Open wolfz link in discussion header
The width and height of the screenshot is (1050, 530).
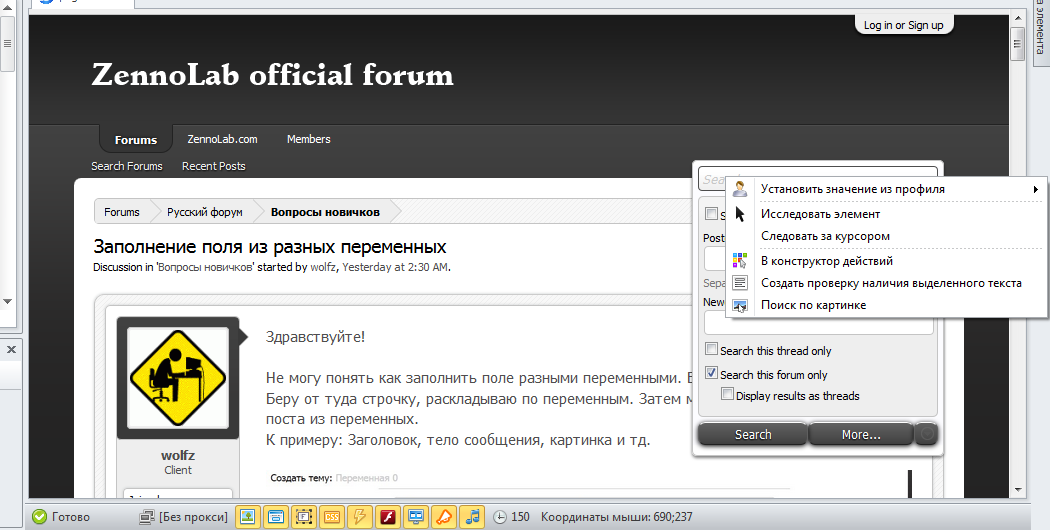click(x=323, y=267)
